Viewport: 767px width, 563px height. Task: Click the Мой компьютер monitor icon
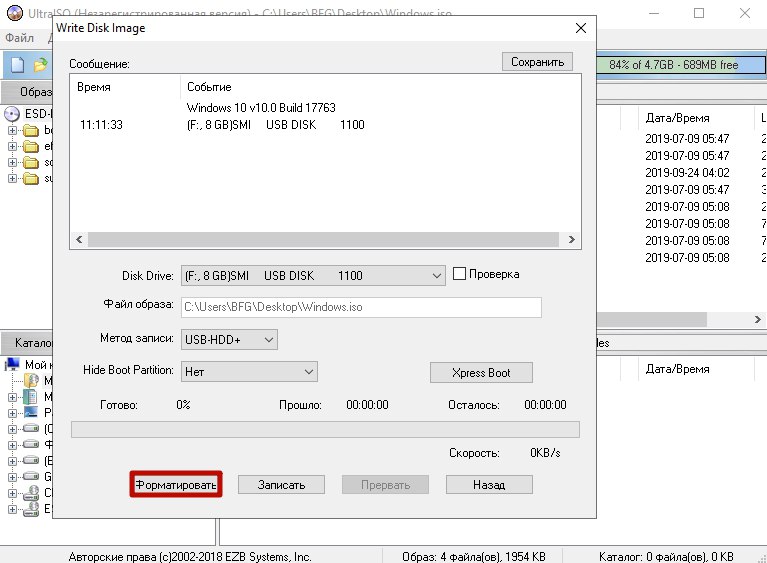click(x=12, y=364)
